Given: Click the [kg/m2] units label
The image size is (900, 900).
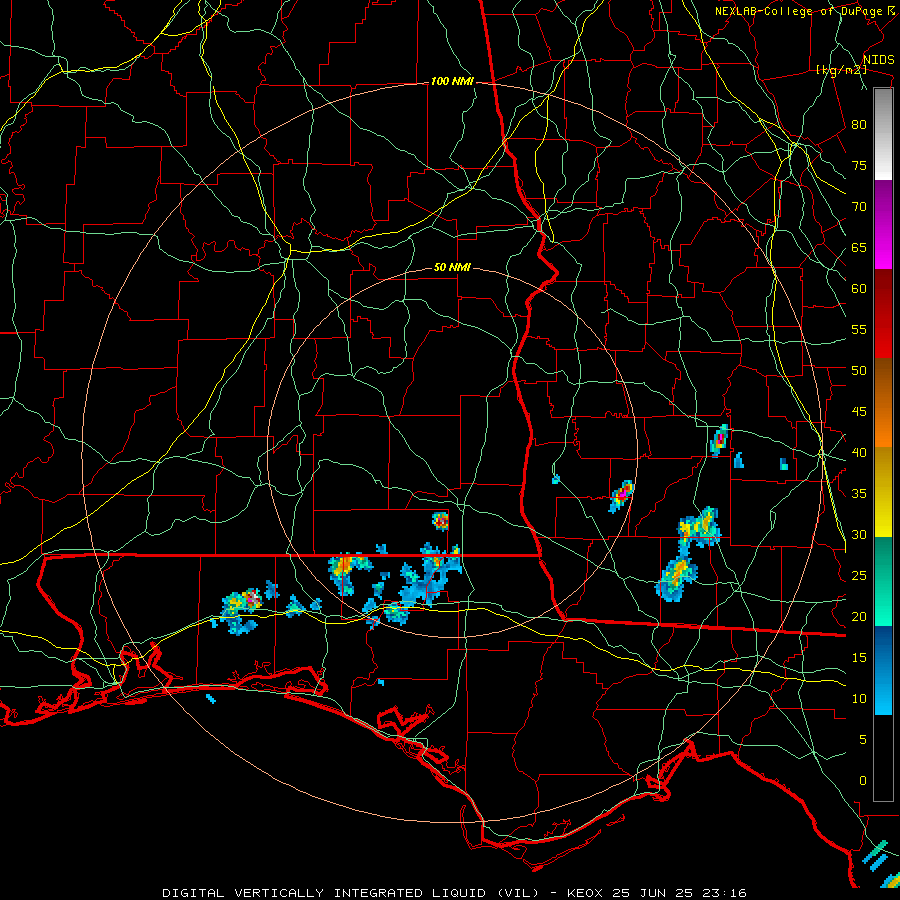Looking at the screenshot, I should pyautogui.click(x=841, y=71).
